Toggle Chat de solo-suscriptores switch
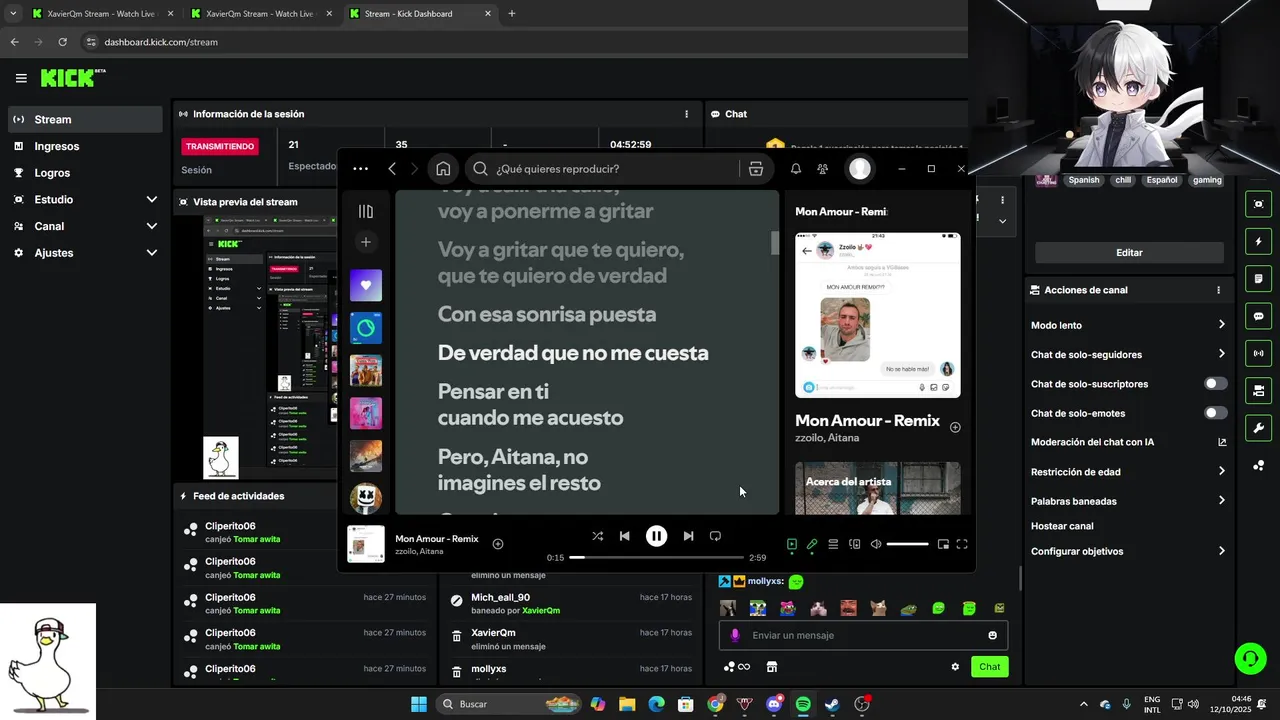 tap(1215, 384)
